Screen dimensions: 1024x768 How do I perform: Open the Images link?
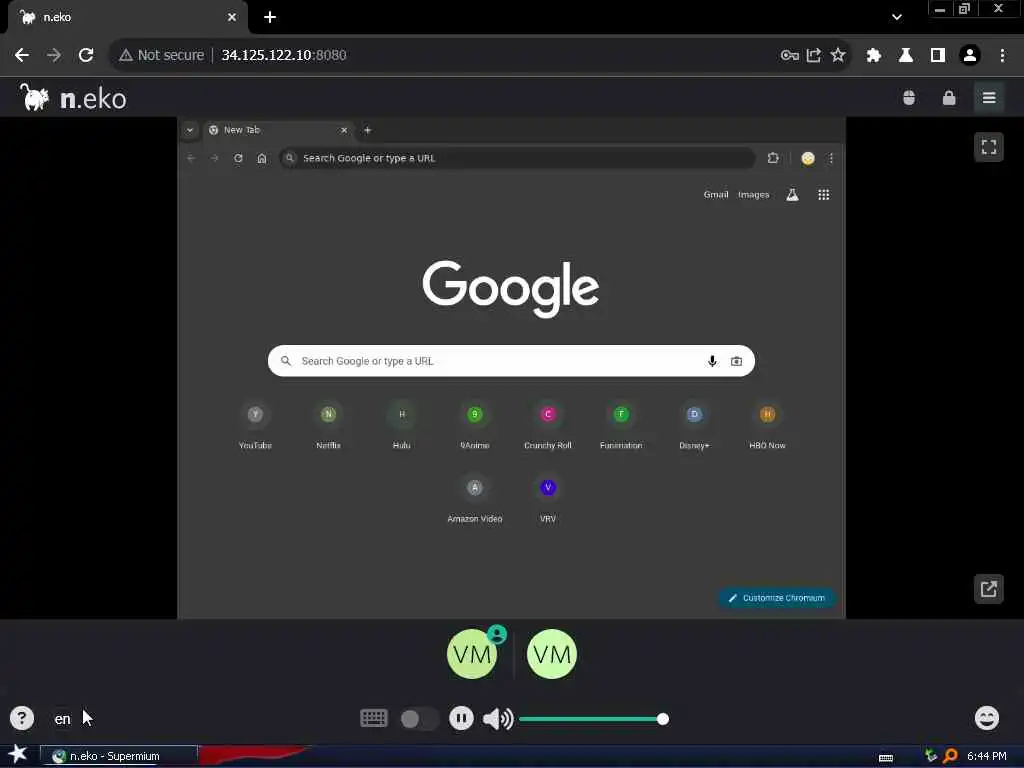coord(754,195)
